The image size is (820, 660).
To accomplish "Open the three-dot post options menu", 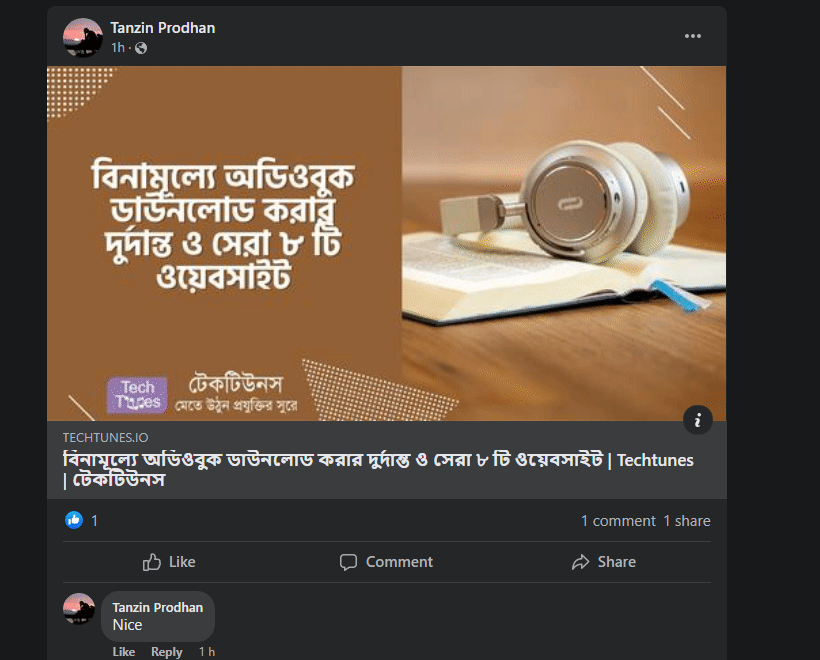I will click(x=692, y=36).
